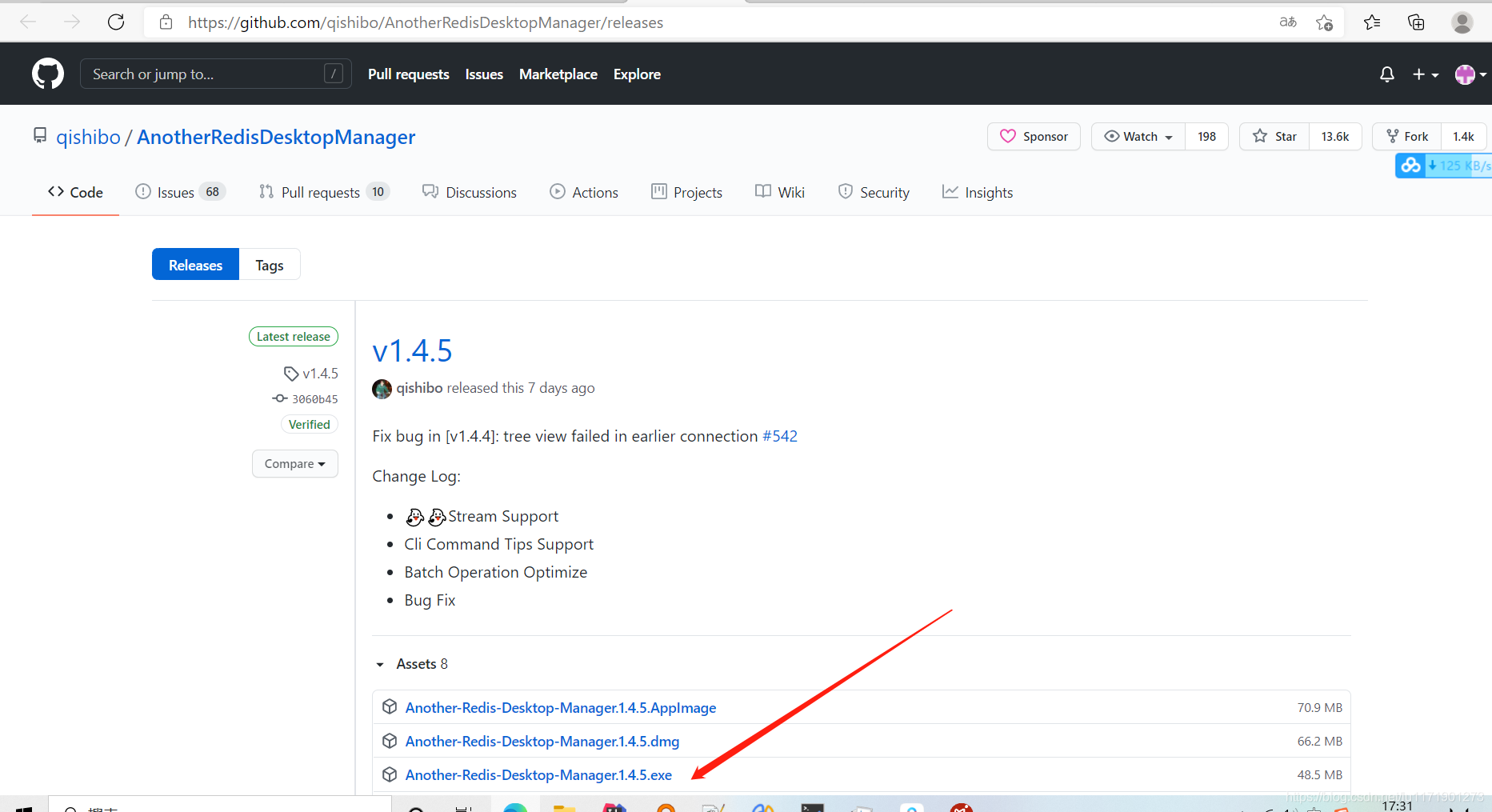Click the package icon beside the exe file

[390, 774]
